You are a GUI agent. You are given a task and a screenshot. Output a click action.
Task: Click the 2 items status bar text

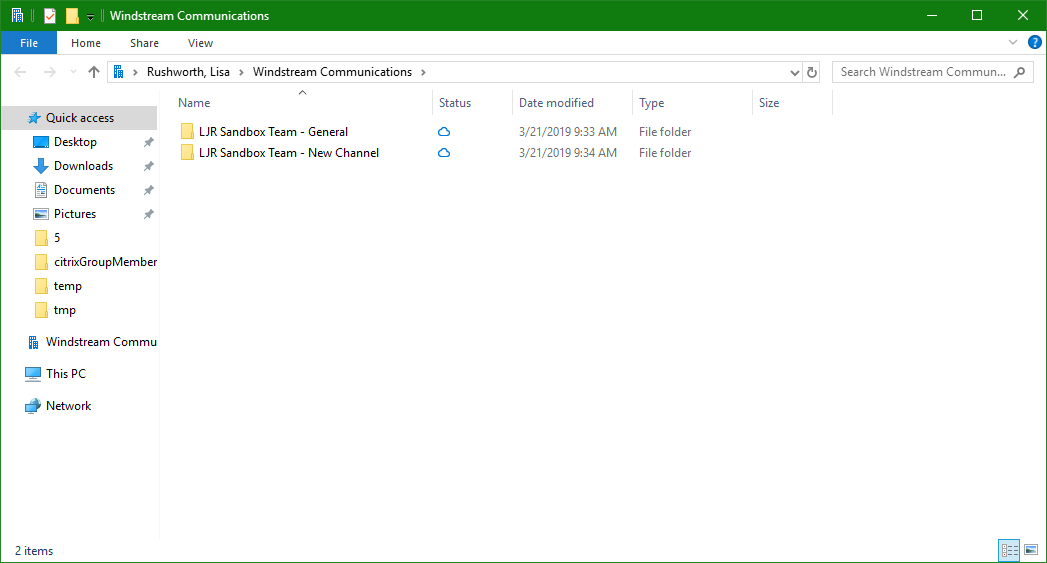click(34, 551)
